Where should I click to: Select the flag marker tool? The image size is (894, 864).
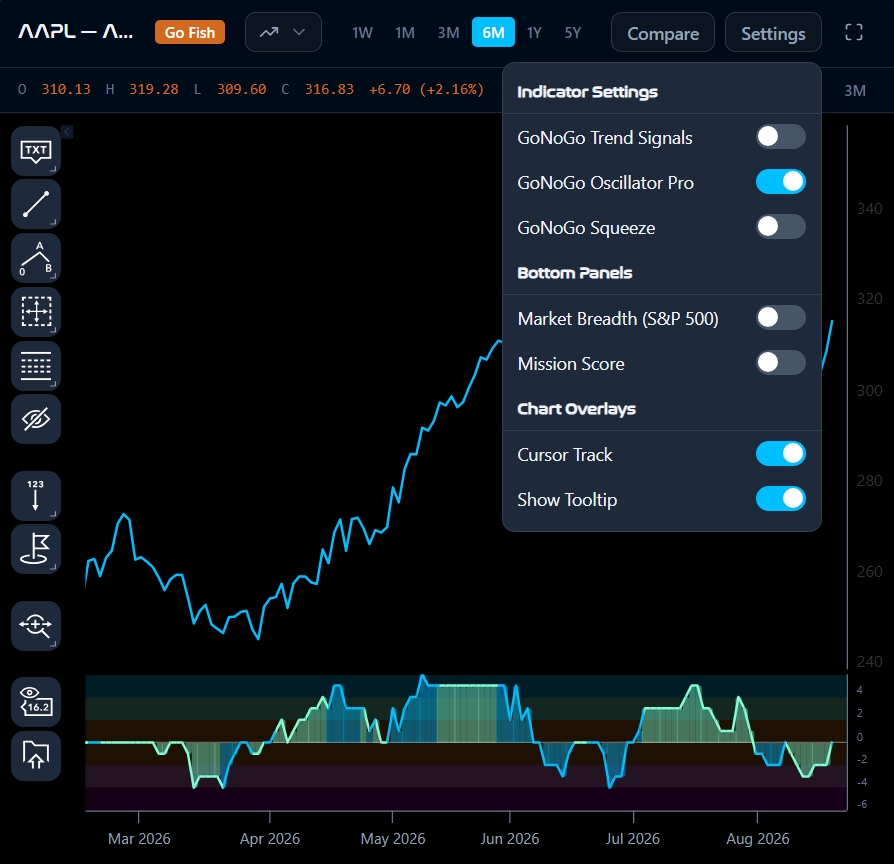pyautogui.click(x=36, y=549)
